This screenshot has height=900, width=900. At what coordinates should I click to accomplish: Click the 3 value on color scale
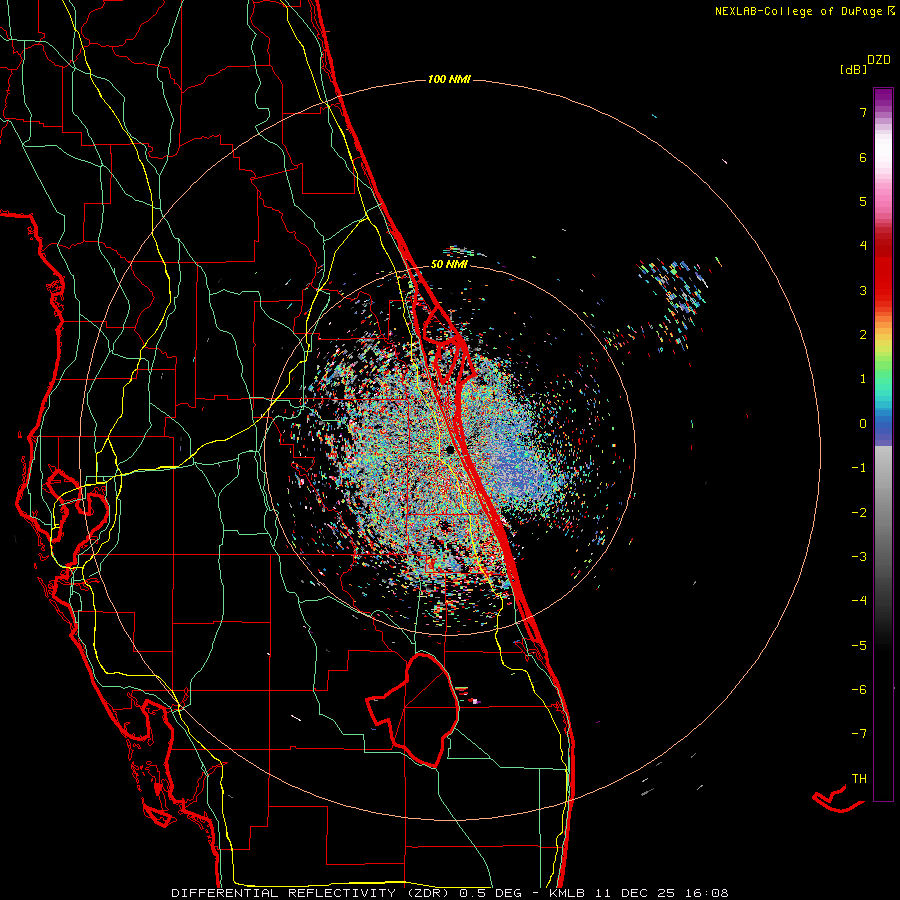(863, 290)
